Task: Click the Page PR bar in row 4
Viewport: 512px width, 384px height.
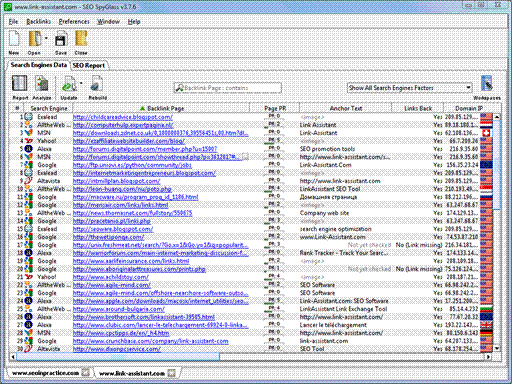Action: point(274,141)
